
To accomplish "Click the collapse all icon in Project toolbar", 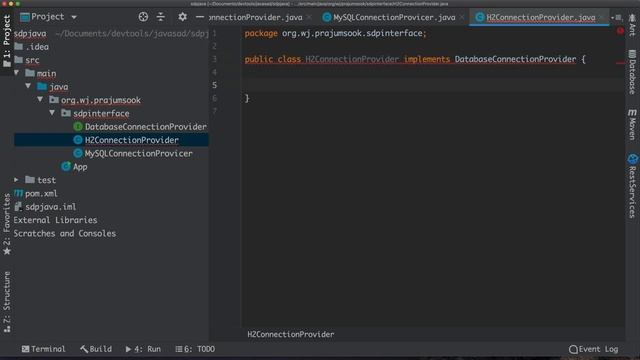I will tap(161, 17).
